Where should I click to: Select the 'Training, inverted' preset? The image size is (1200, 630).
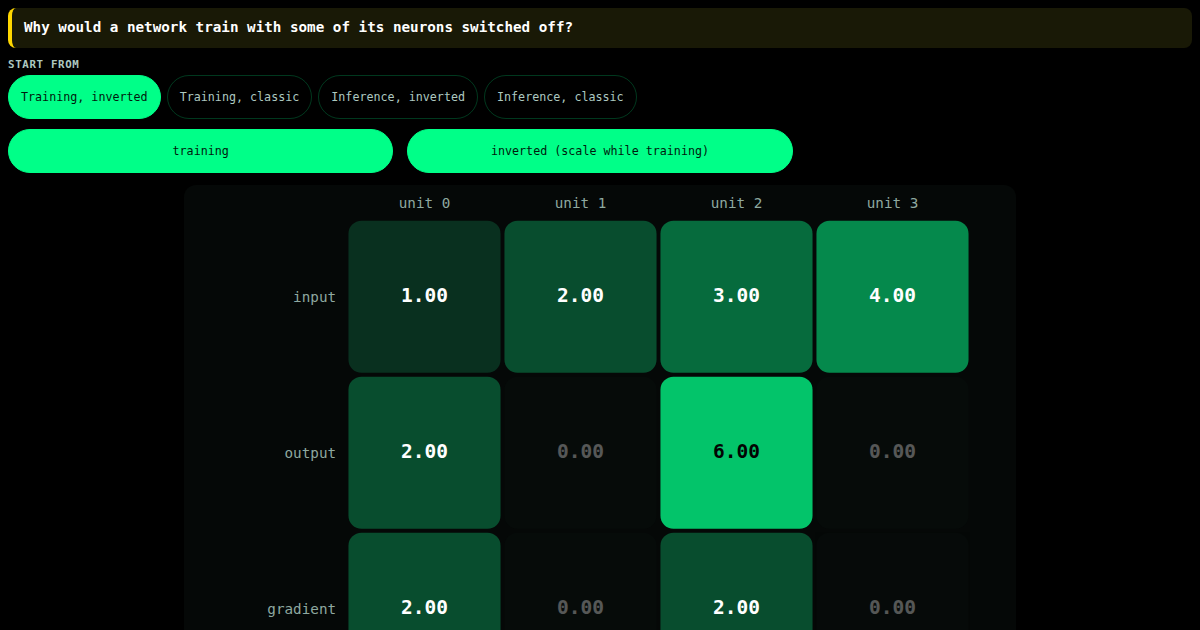84,97
